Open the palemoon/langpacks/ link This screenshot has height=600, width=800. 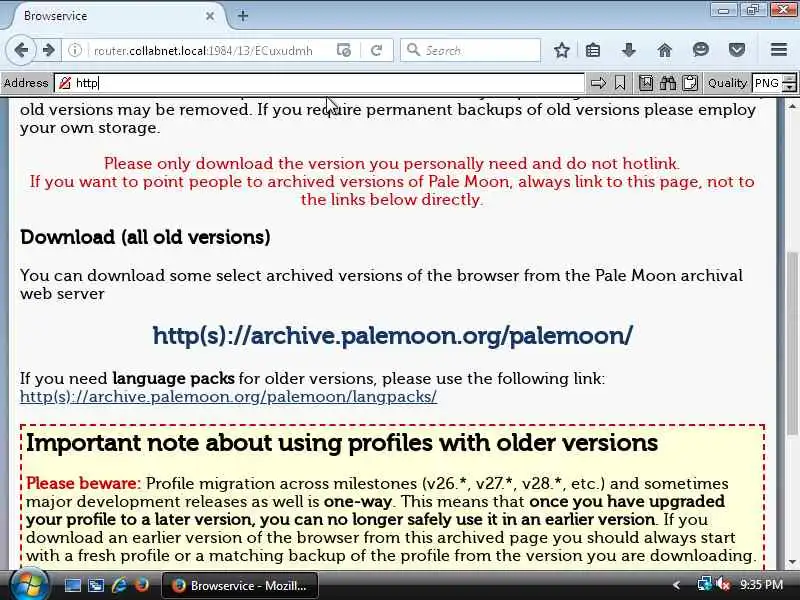[229, 396]
